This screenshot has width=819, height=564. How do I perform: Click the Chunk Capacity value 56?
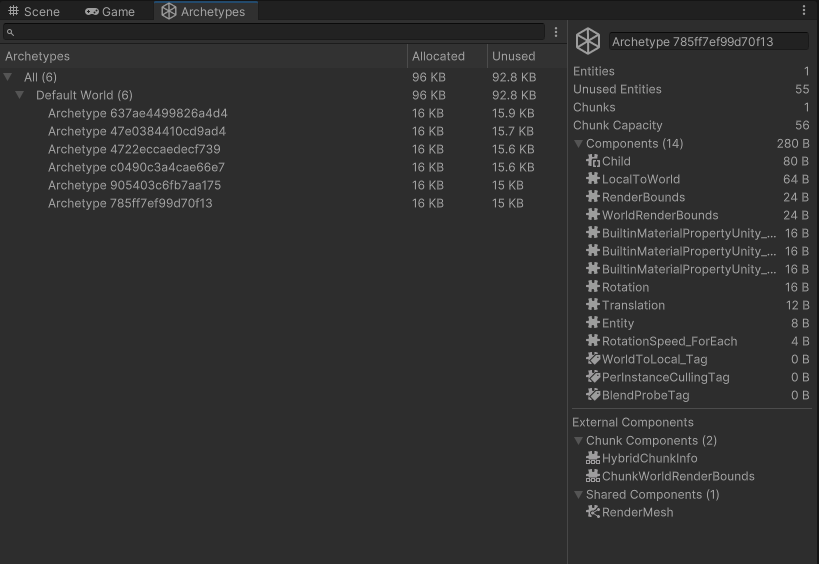tap(802, 125)
